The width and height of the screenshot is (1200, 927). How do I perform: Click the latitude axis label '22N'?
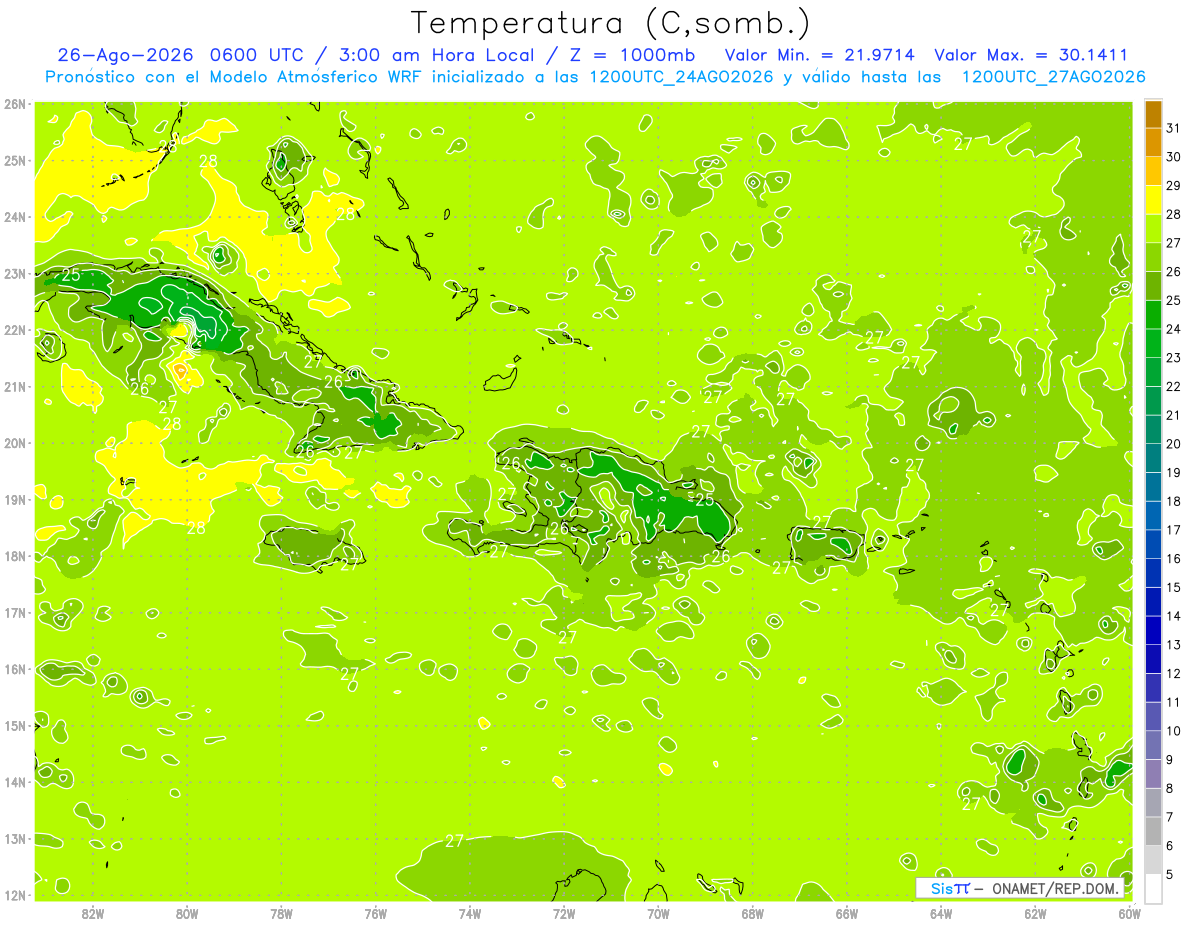click(15, 330)
